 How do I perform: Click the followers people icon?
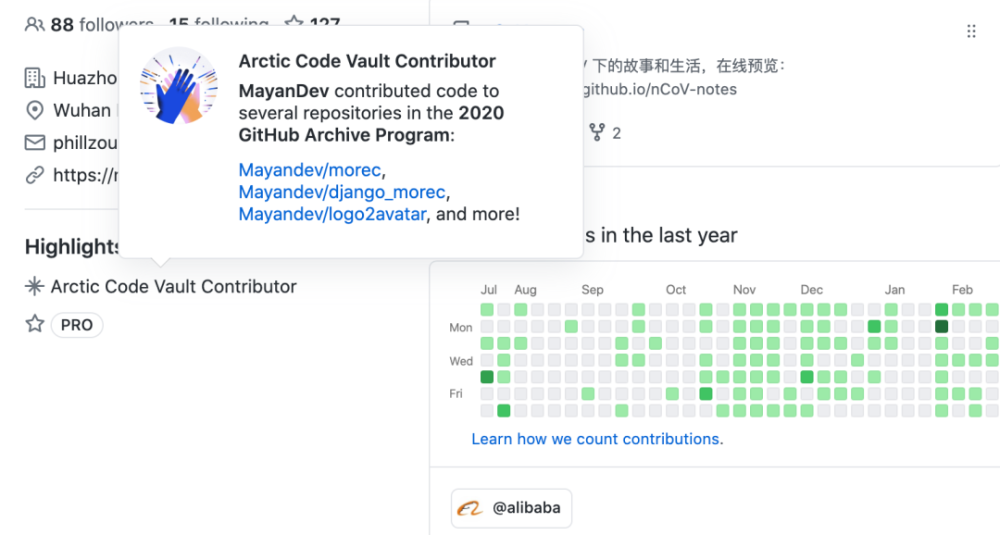(x=34, y=25)
